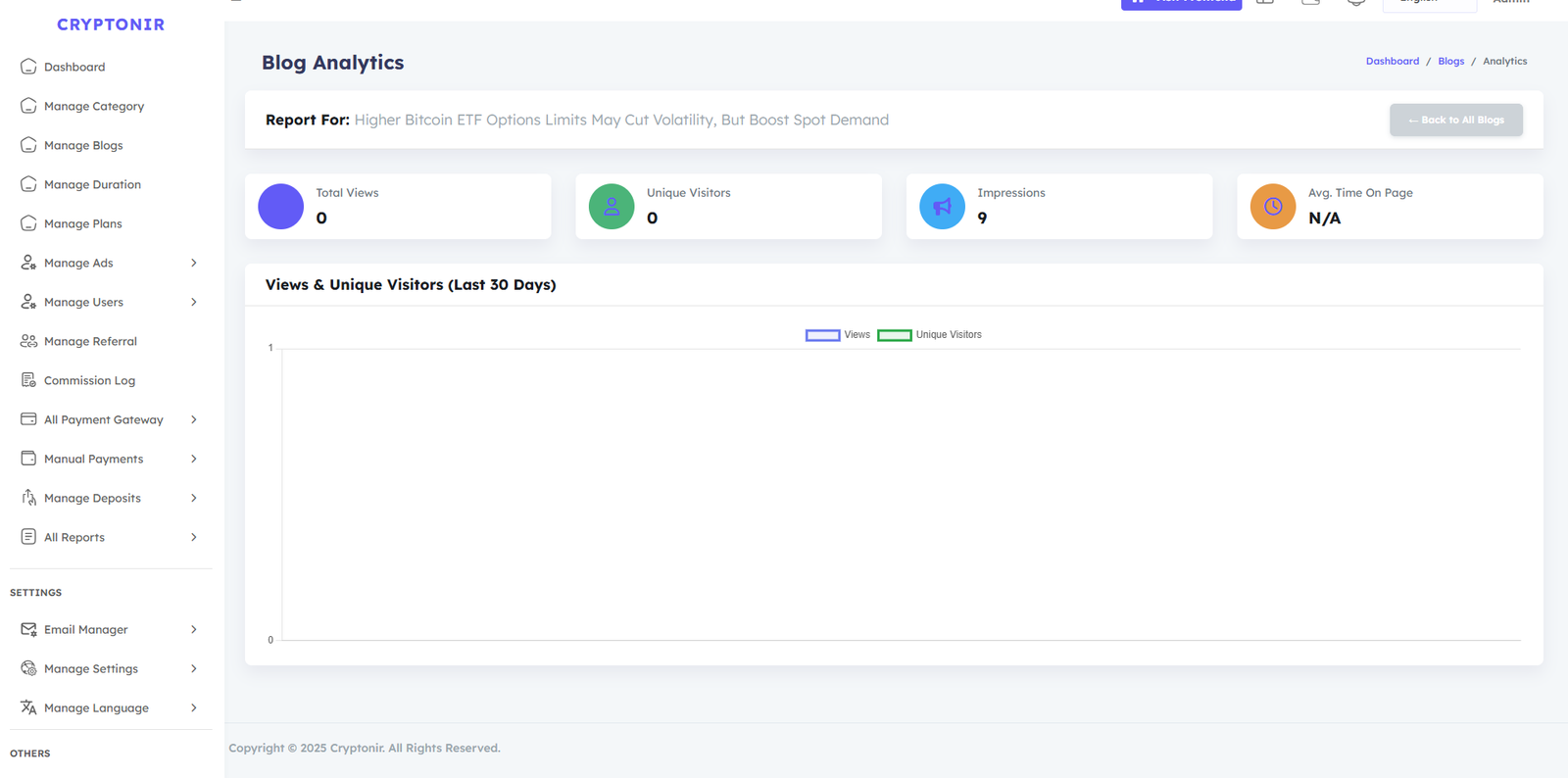Click the CRYPTONIR logo
This screenshot has height=778, width=1568.
pyautogui.click(x=111, y=24)
